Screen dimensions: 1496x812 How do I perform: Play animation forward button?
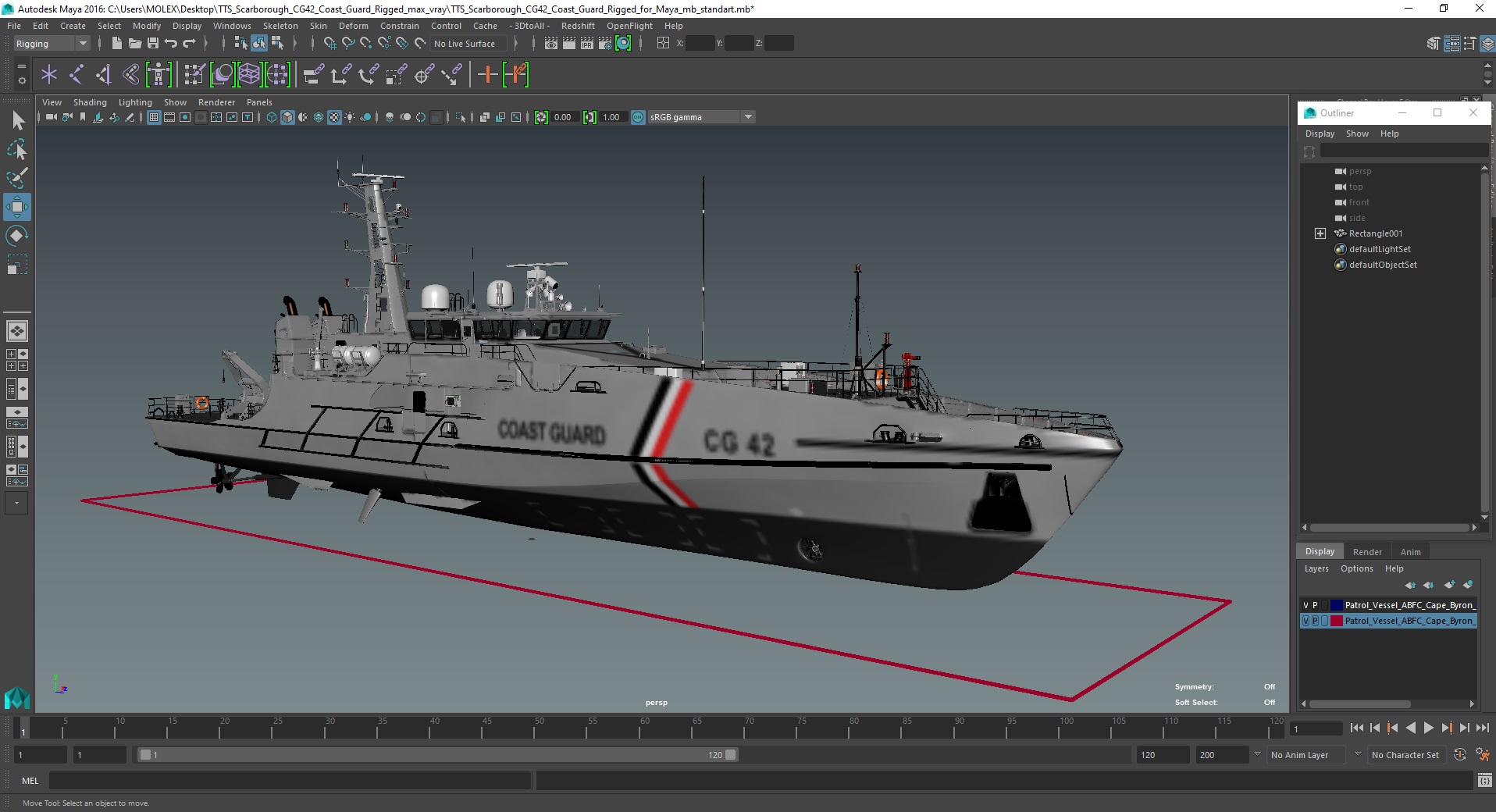pyautogui.click(x=1428, y=728)
